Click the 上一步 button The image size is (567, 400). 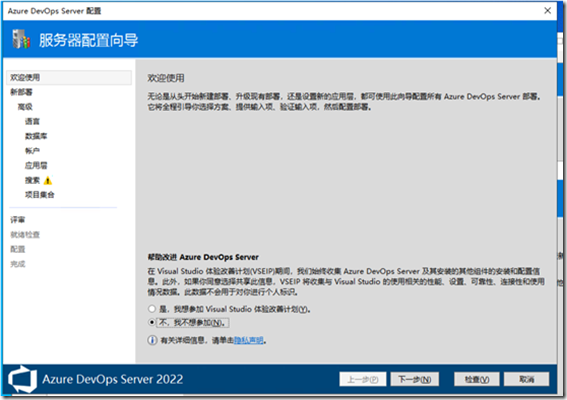pyautogui.click(x=363, y=379)
